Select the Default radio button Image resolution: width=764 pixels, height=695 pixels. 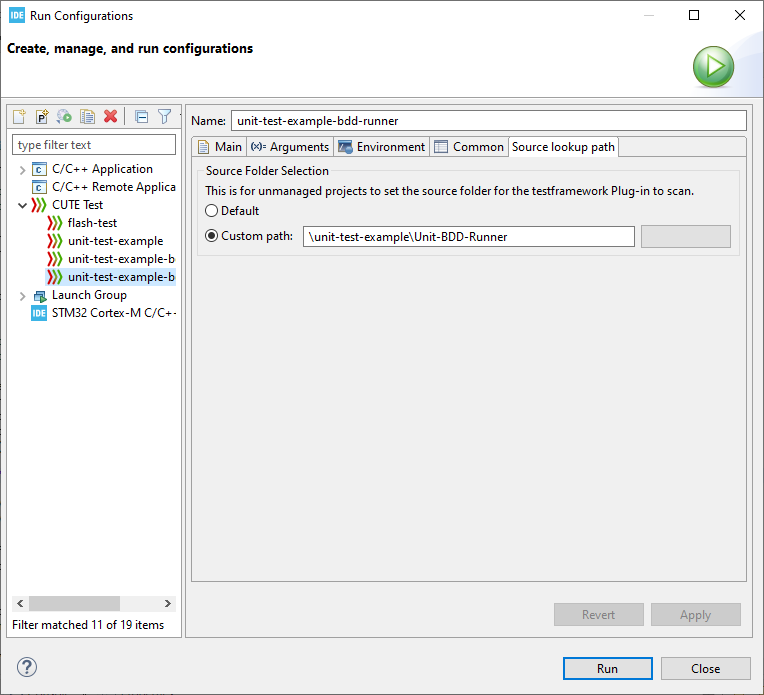(x=211, y=211)
